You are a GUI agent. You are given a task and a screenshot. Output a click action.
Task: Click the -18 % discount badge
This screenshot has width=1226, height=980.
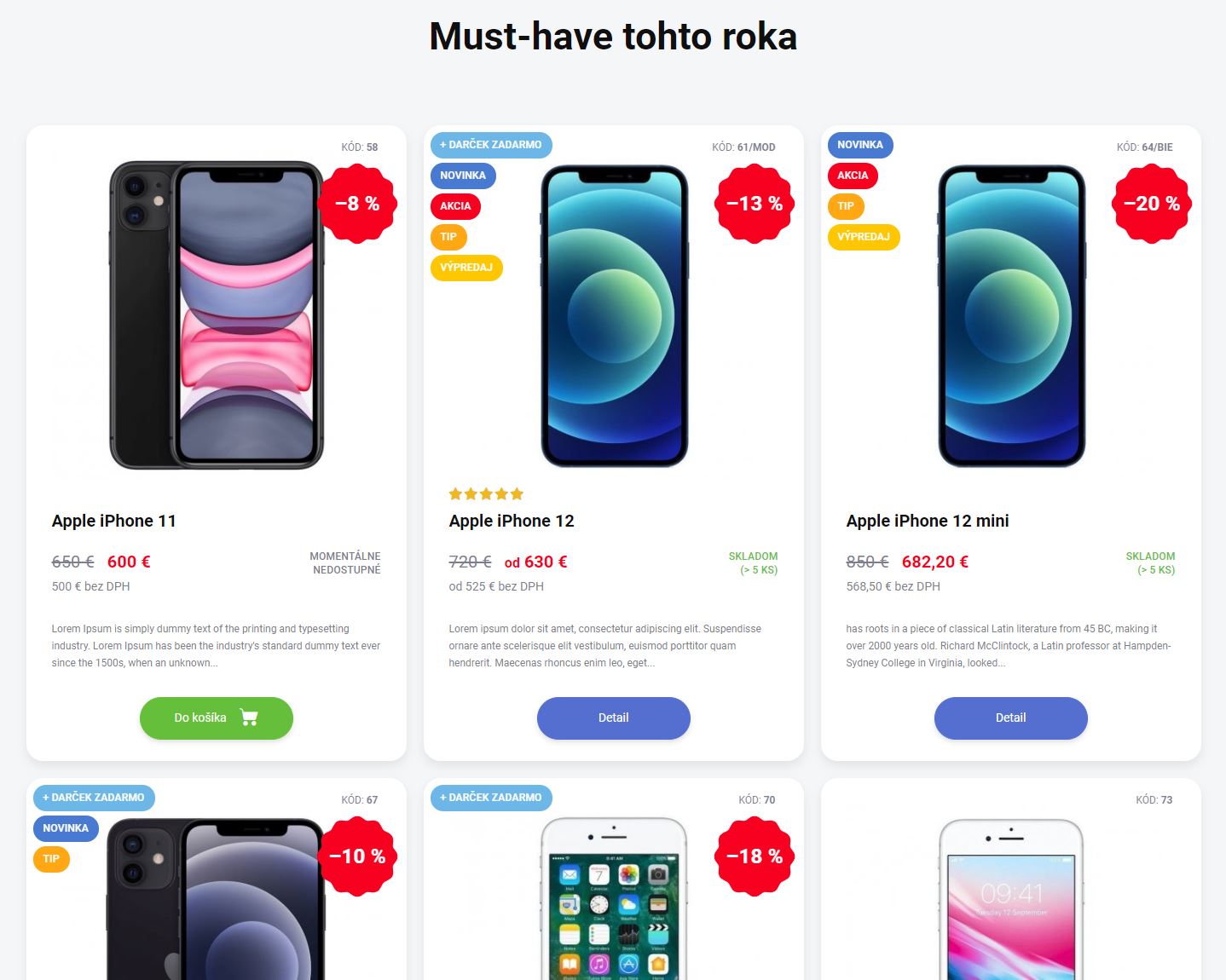(x=755, y=856)
